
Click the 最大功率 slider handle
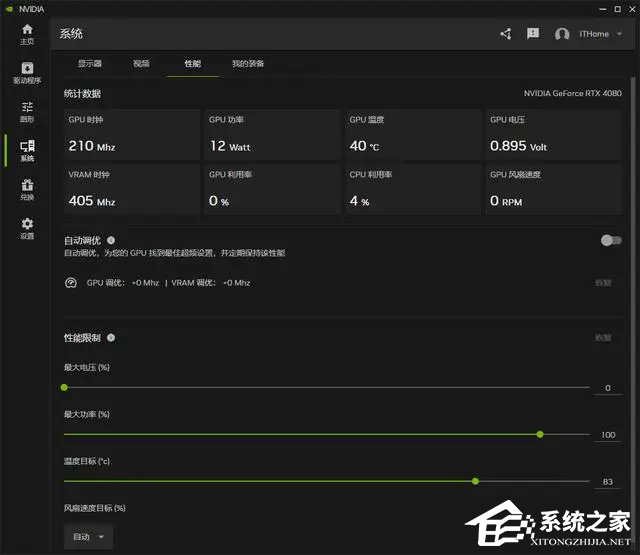(540, 434)
